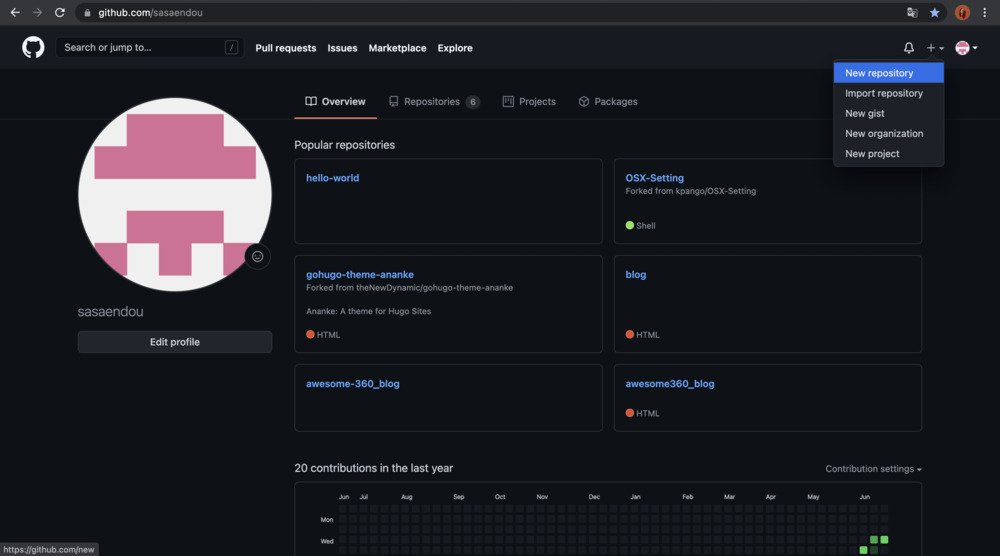
Task: Open the user avatar dropdown menu
Action: click(966, 48)
